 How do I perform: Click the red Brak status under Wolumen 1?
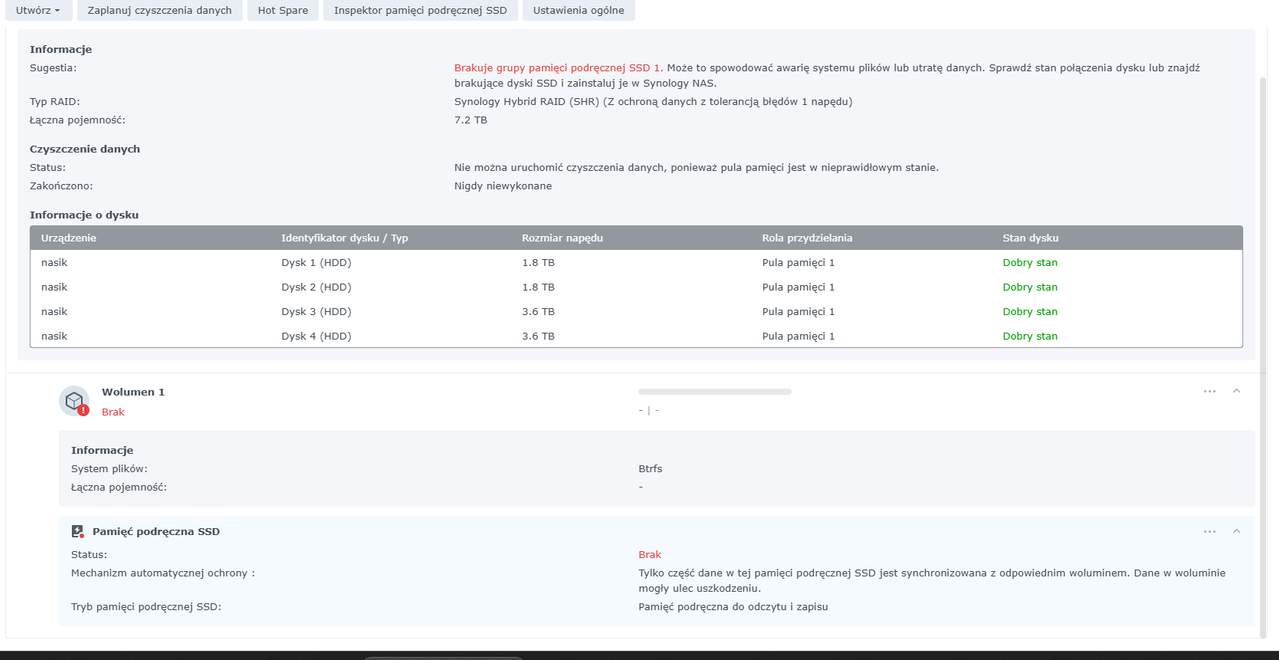pyautogui.click(x=113, y=412)
